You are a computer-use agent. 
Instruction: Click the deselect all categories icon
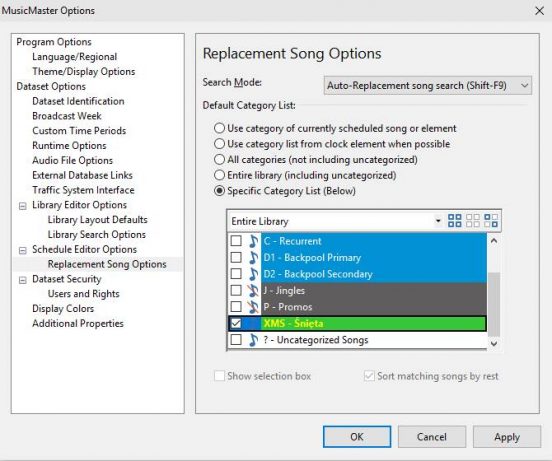pos(473,221)
